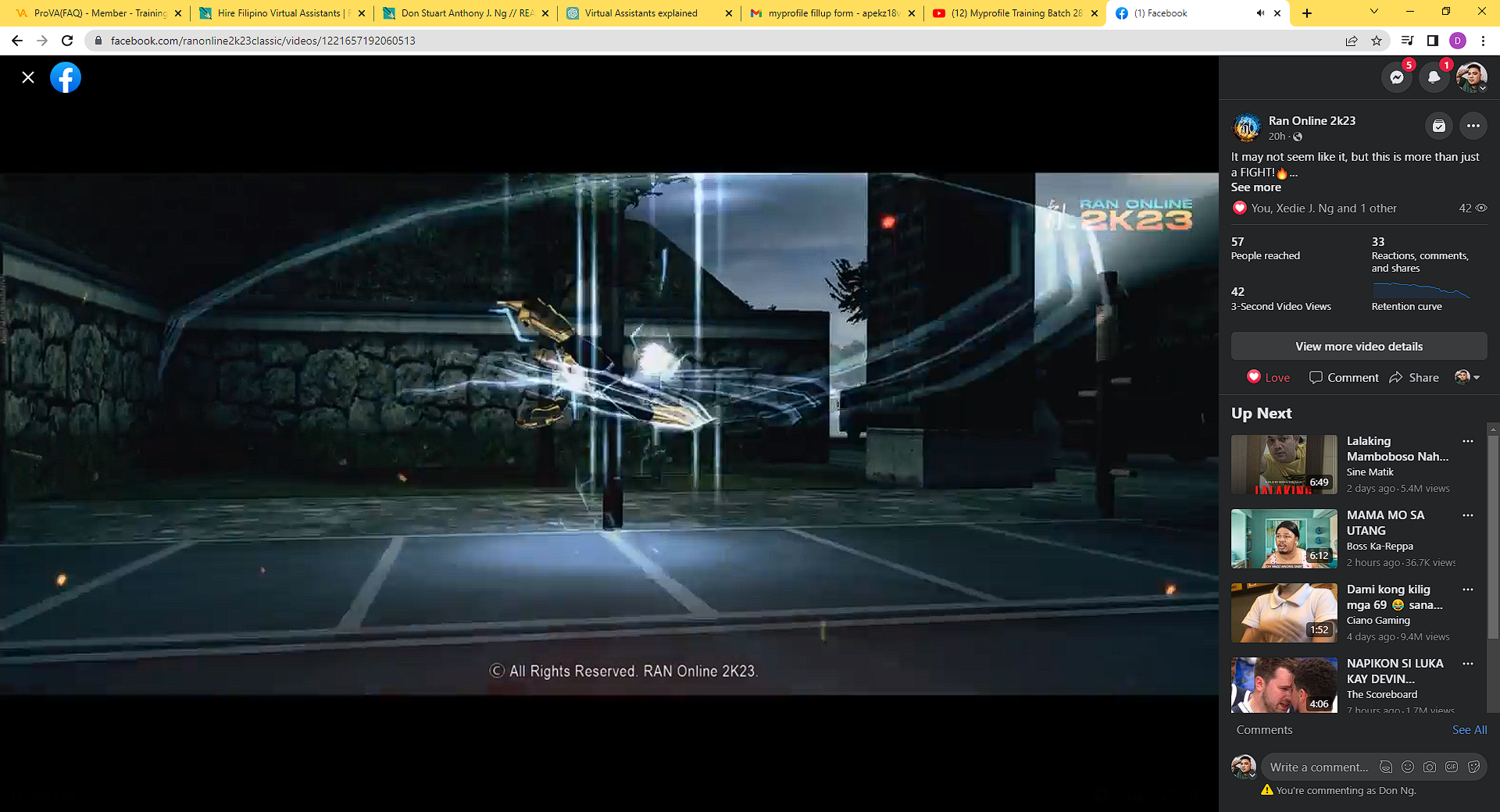The width and height of the screenshot is (1500, 812).
Task: Click View more video details button
Action: (x=1359, y=347)
